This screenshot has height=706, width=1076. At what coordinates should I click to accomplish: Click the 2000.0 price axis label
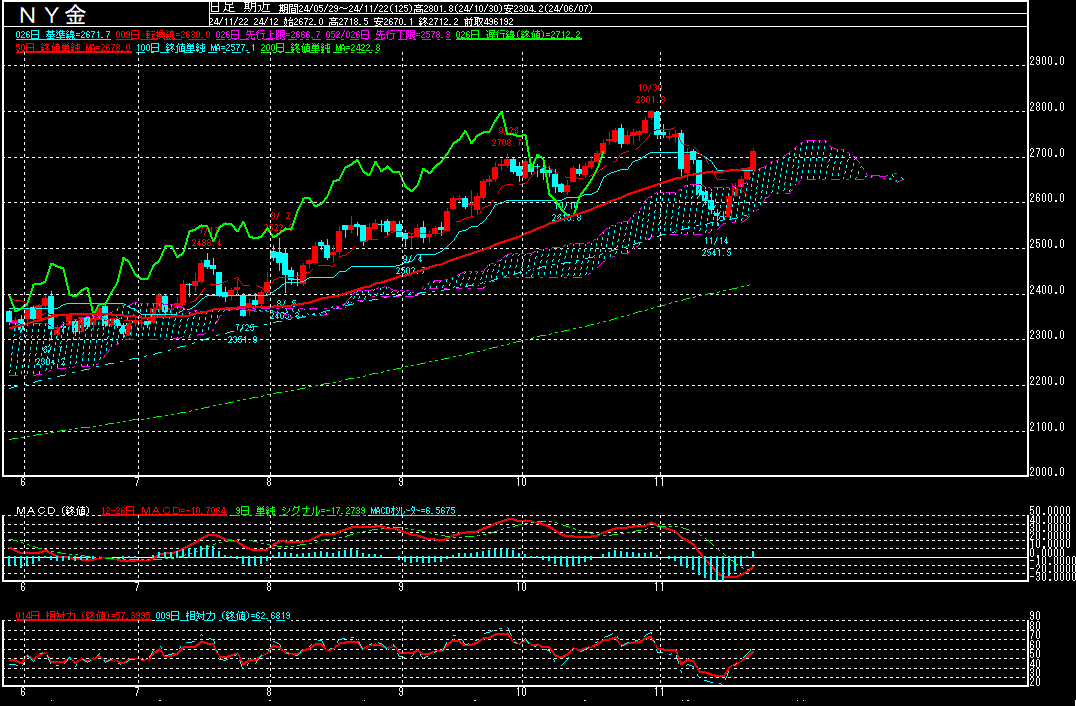tap(1047, 472)
